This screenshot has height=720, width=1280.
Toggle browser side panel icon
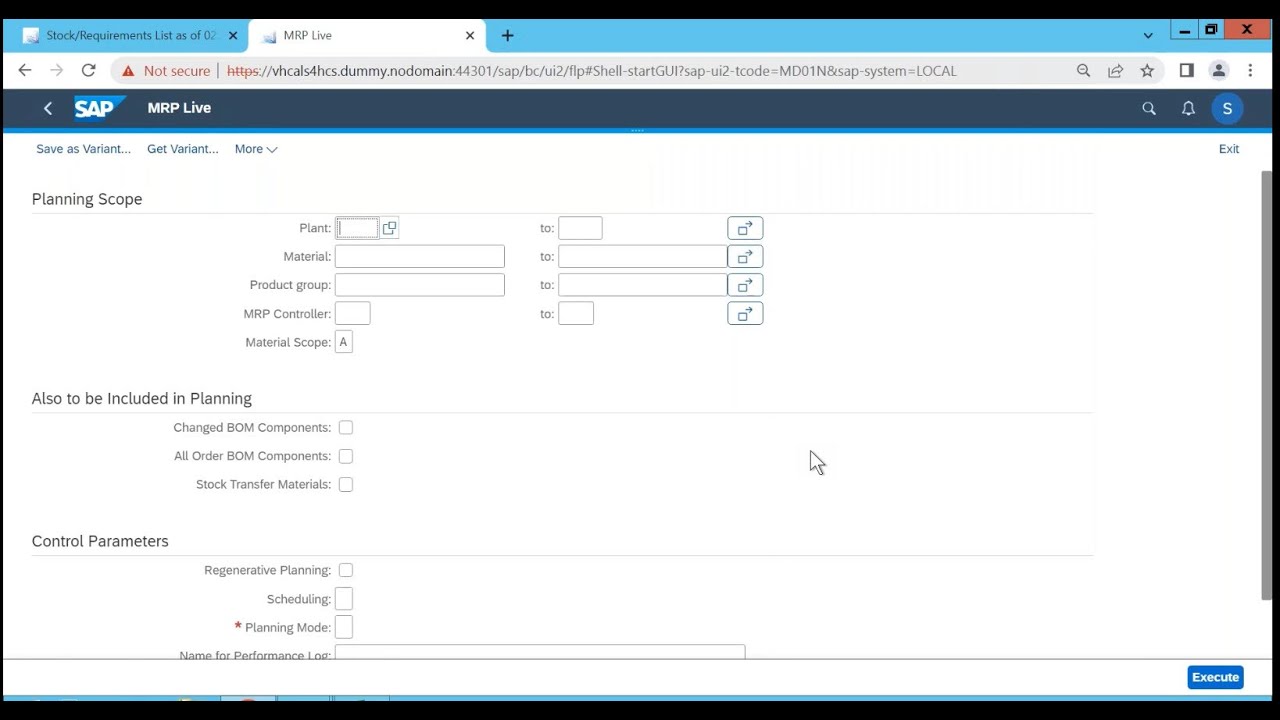[1186, 70]
